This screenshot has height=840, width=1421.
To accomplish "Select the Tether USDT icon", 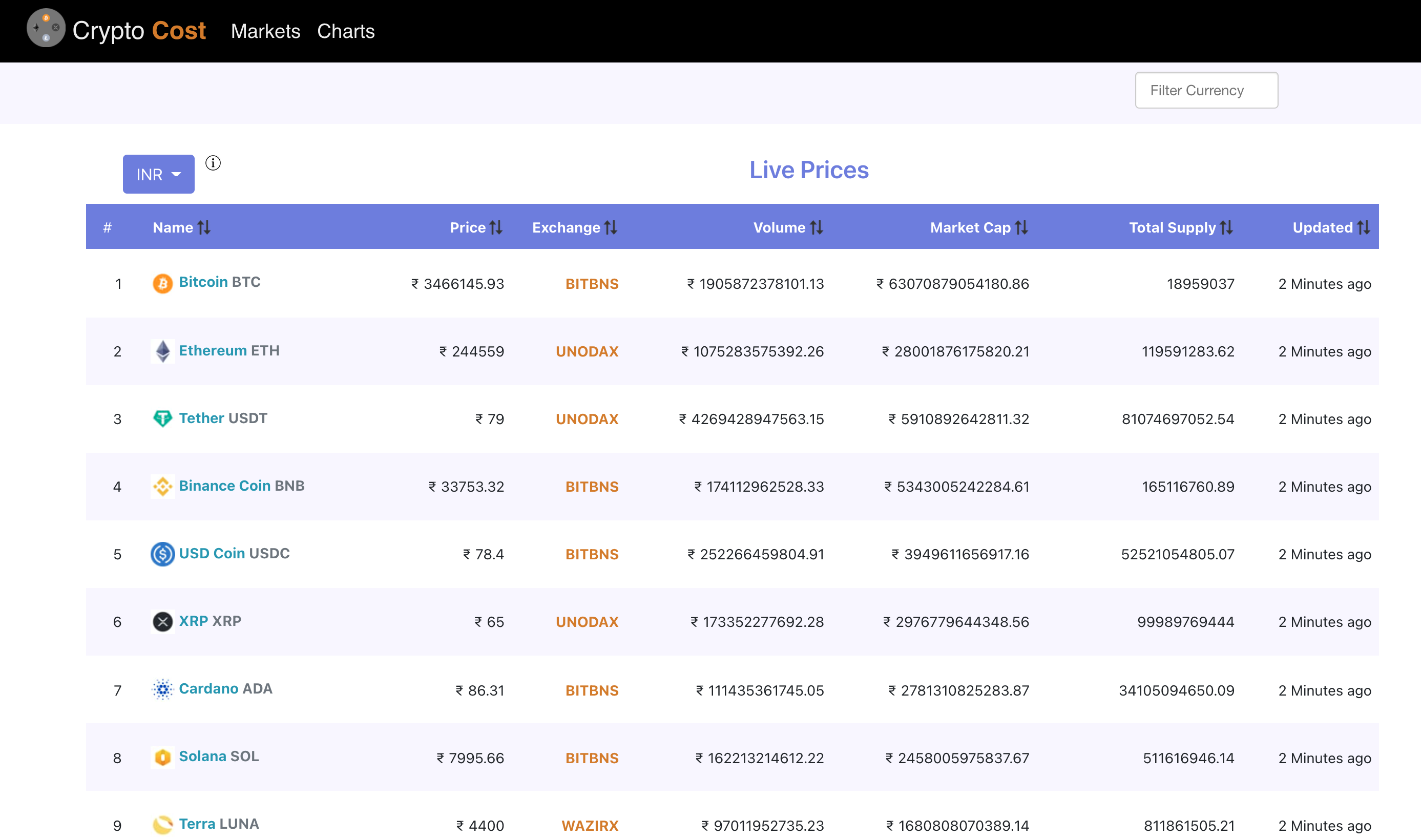I will 162,419.
